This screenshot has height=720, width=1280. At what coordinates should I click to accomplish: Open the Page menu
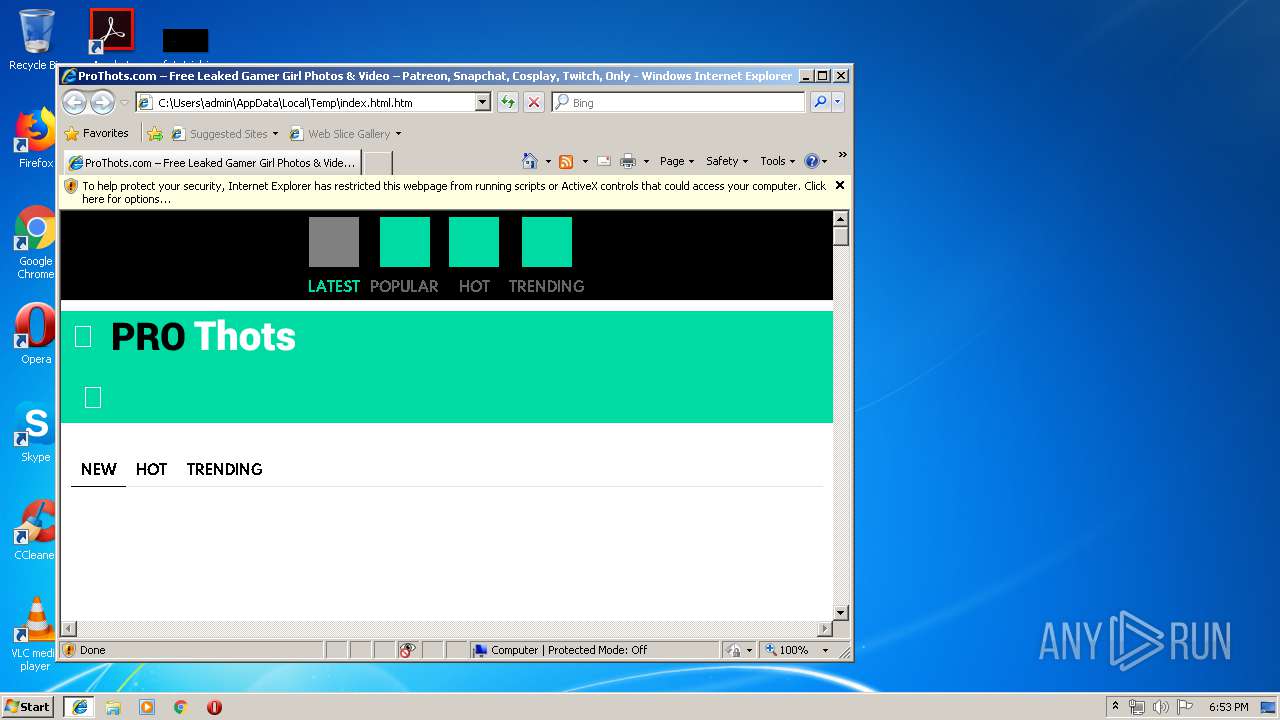tap(677, 161)
